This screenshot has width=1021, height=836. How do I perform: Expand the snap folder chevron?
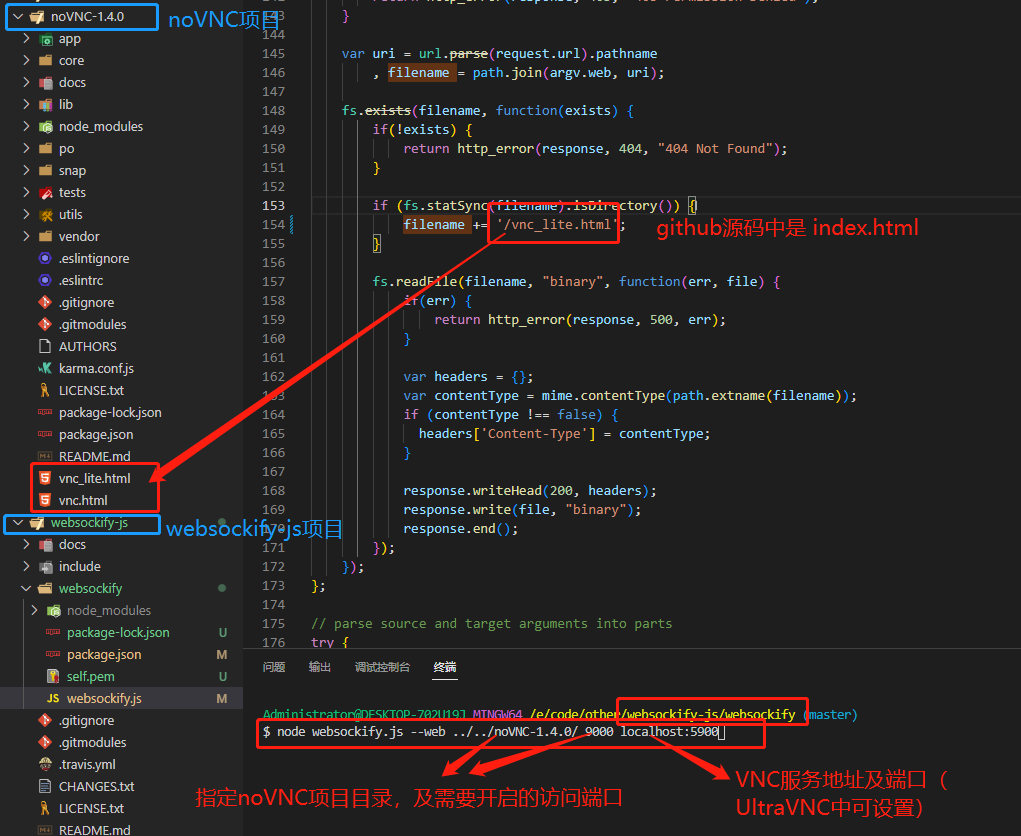point(26,171)
